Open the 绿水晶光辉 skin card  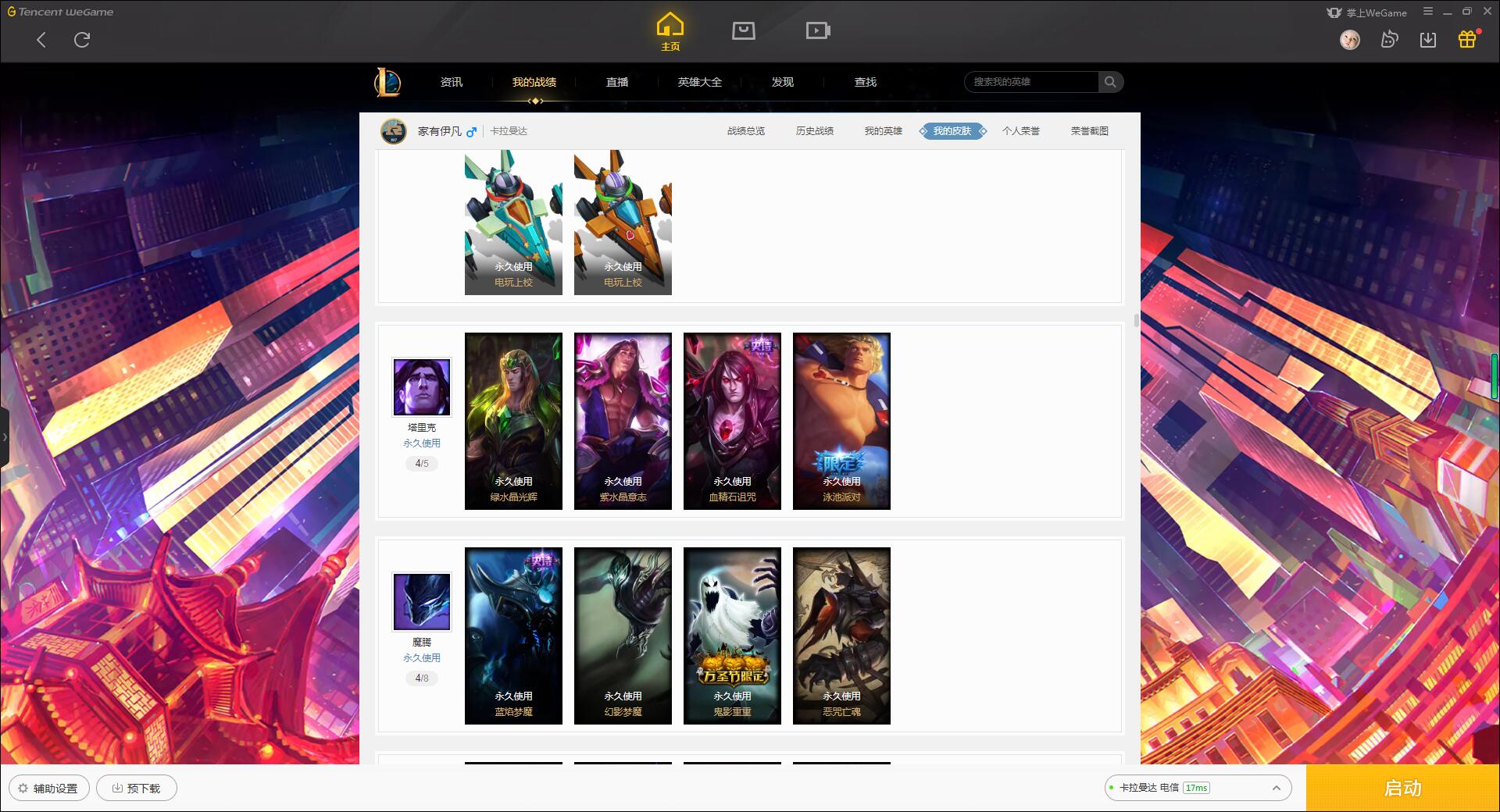point(513,422)
